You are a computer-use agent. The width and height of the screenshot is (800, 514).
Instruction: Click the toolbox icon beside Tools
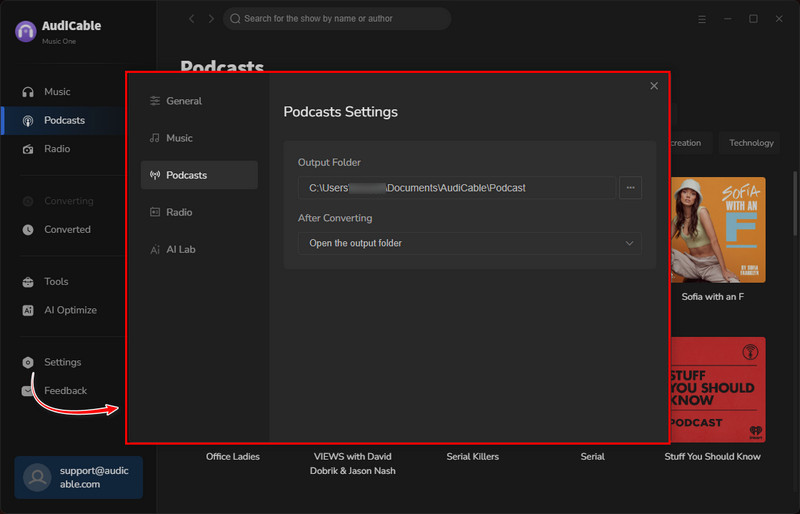coord(28,282)
